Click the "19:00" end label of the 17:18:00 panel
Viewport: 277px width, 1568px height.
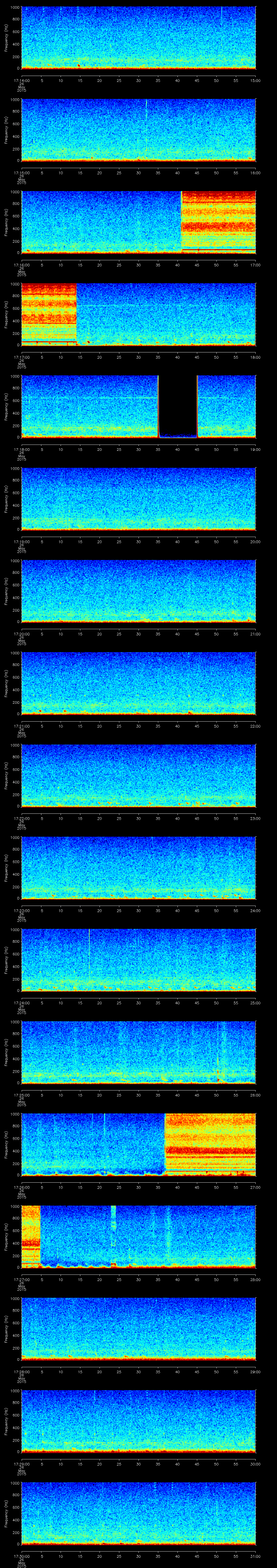click(x=255, y=449)
